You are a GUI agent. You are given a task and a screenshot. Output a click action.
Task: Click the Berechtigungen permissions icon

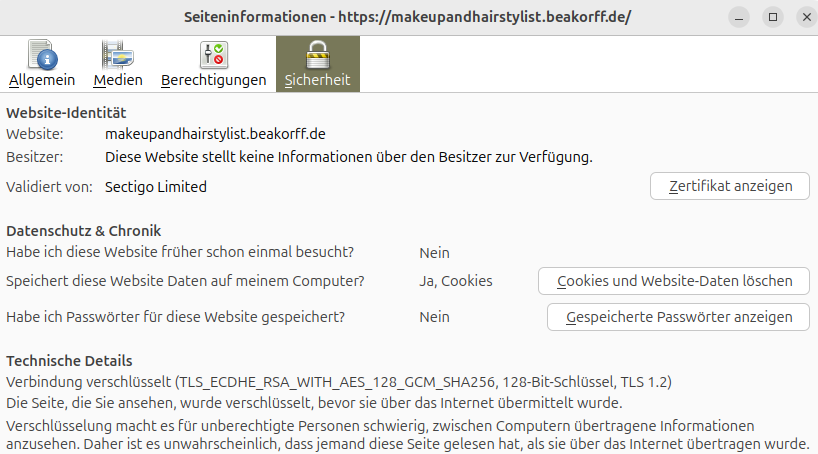point(213,55)
